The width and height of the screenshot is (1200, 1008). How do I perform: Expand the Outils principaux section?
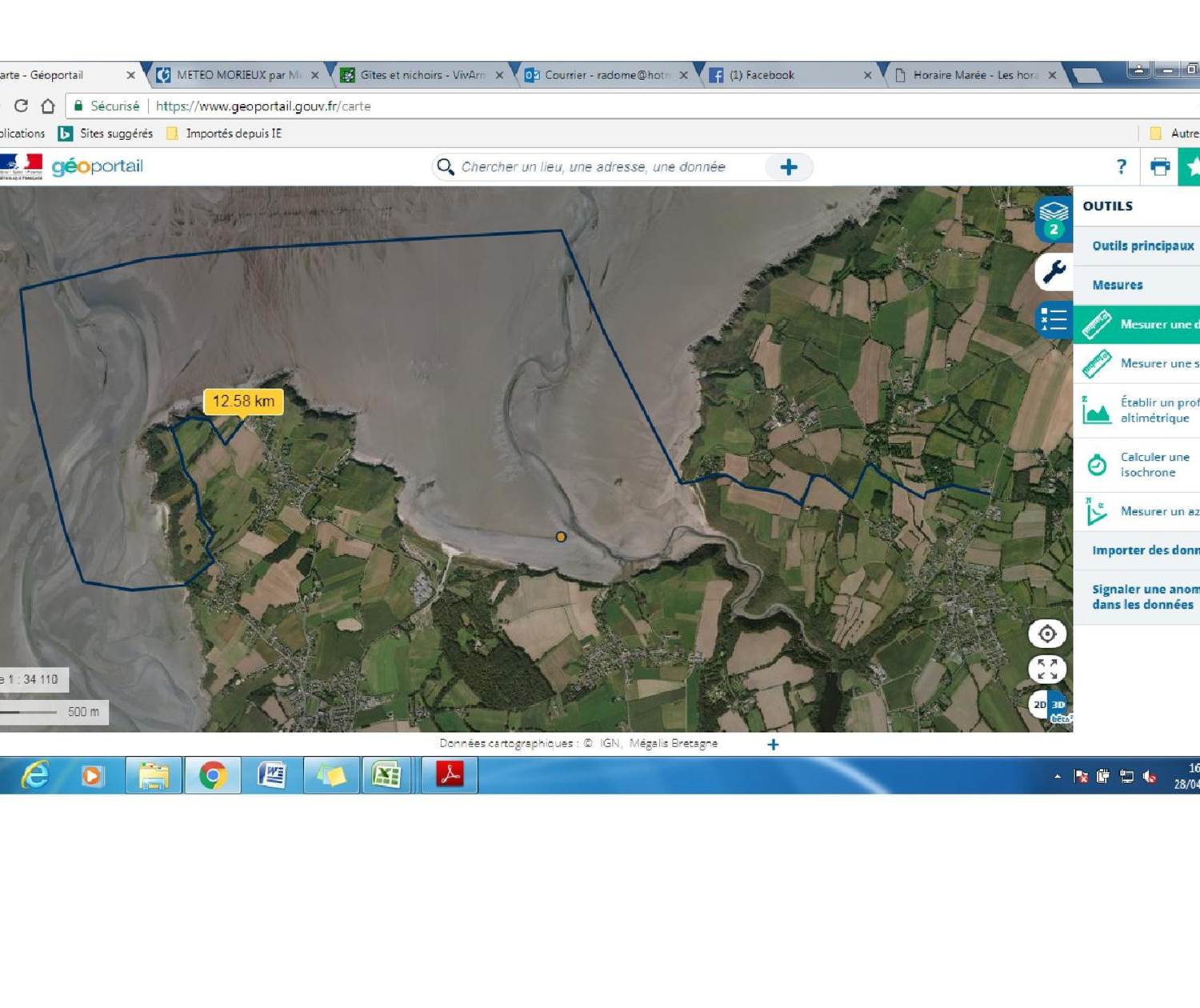click(1142, 246)
